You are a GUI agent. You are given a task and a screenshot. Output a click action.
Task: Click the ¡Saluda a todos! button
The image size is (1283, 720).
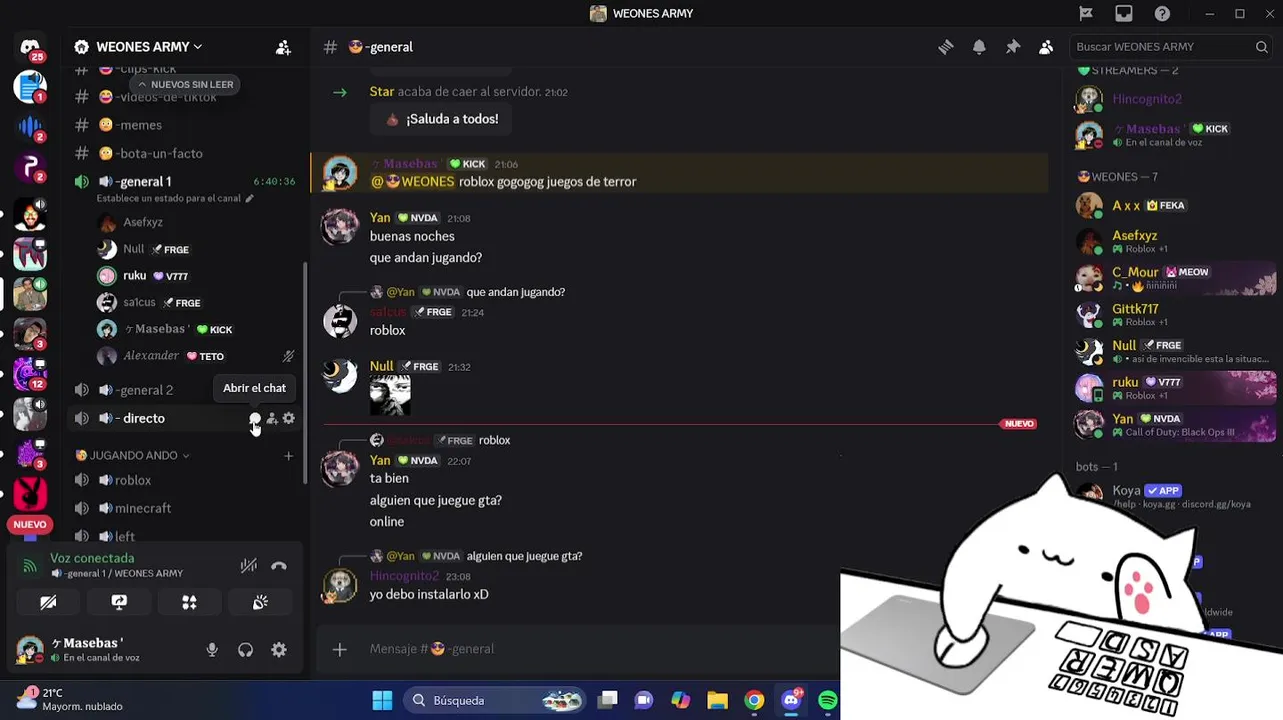click(441, 119)
